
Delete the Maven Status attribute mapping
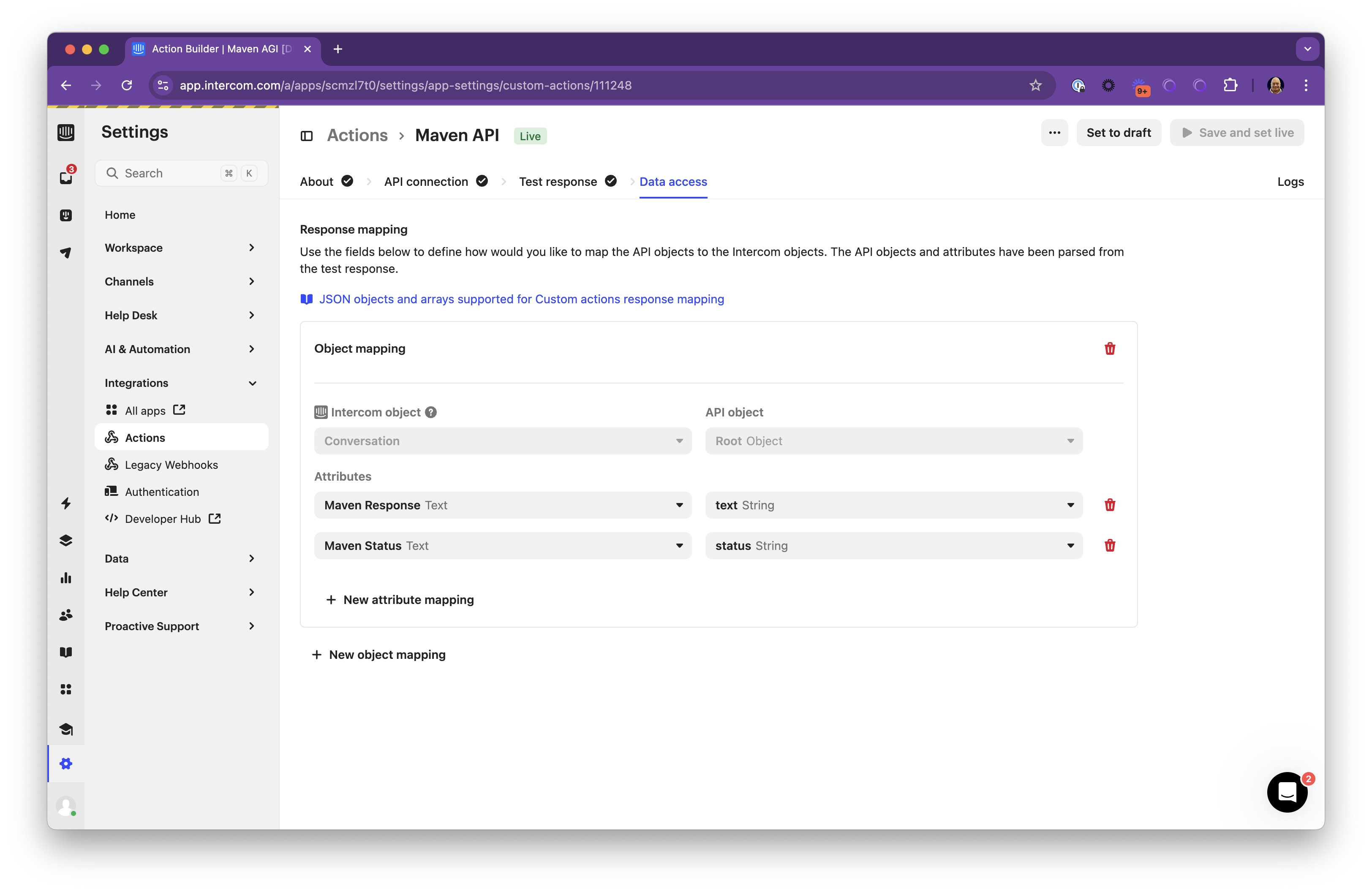[1109, 545]
